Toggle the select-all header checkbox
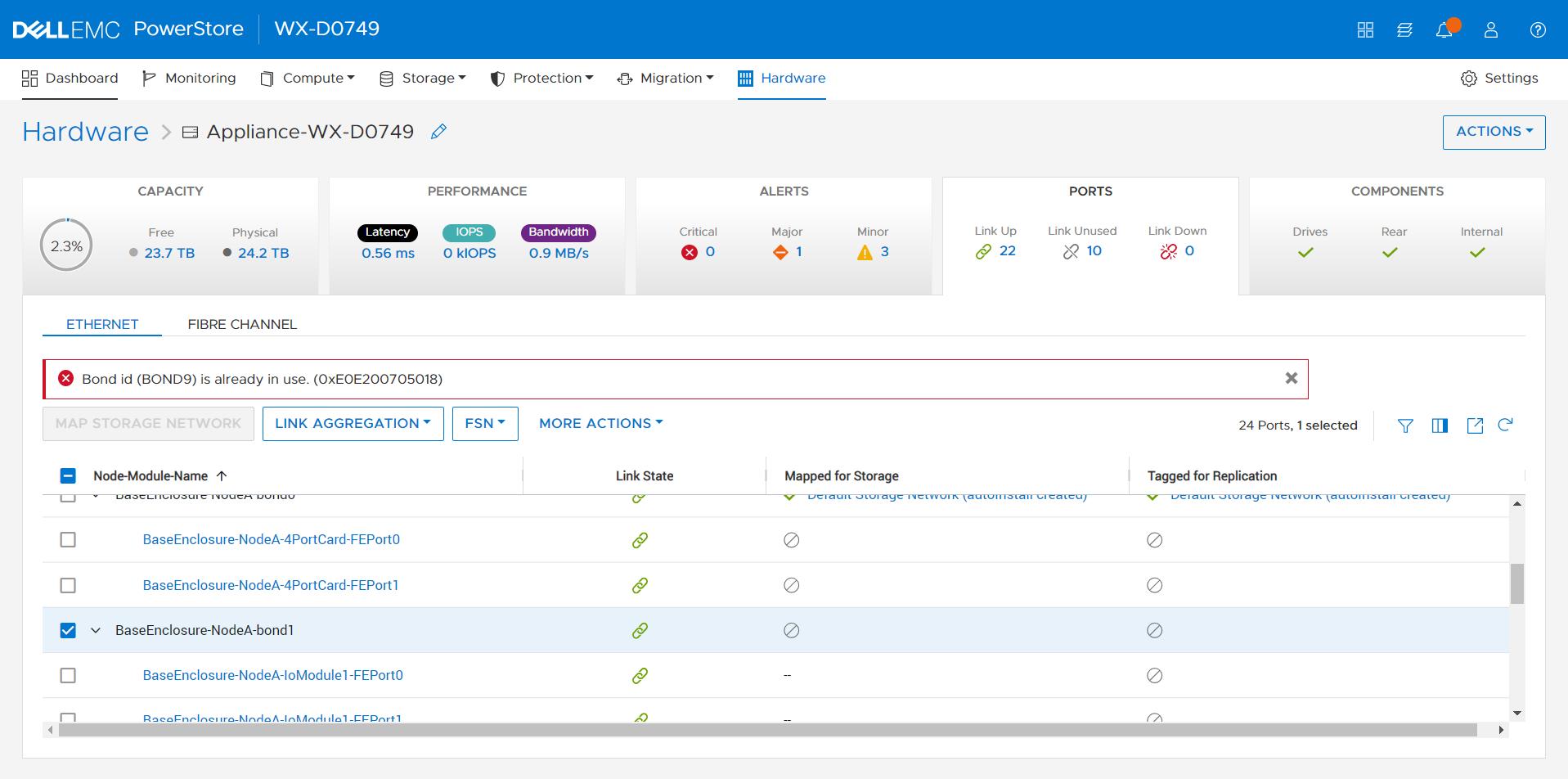Screen dimensions: 1568x779 pyautogui.click(x=68, y=476)
